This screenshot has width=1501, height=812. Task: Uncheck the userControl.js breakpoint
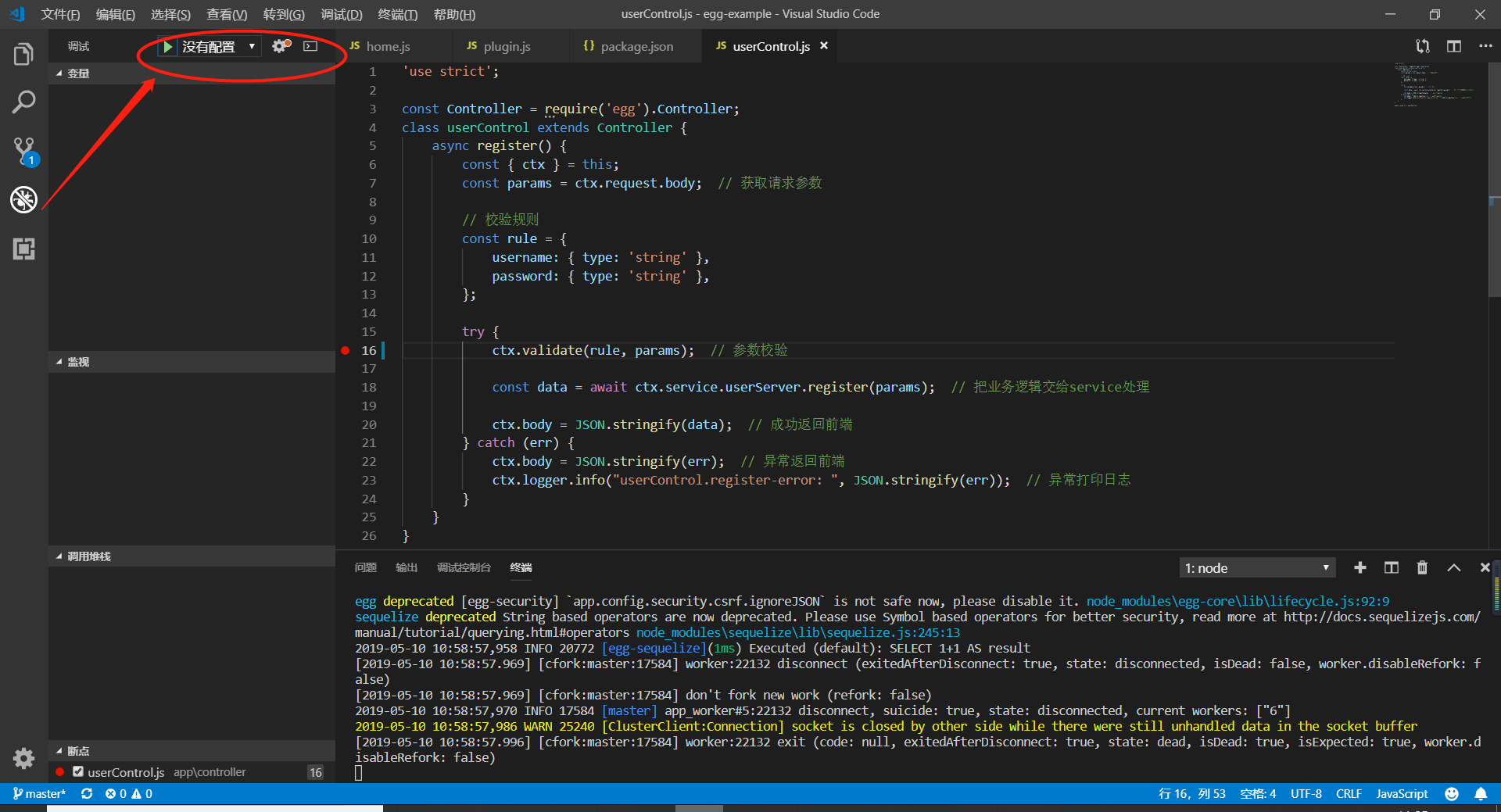click(x=77, y=772)
